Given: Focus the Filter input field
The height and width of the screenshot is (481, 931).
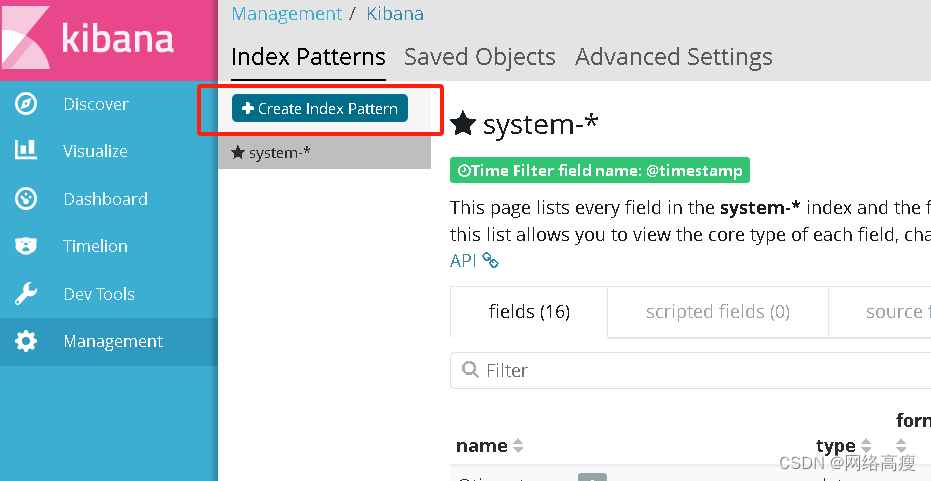Looking at the screenshot, I should point(691,370).
